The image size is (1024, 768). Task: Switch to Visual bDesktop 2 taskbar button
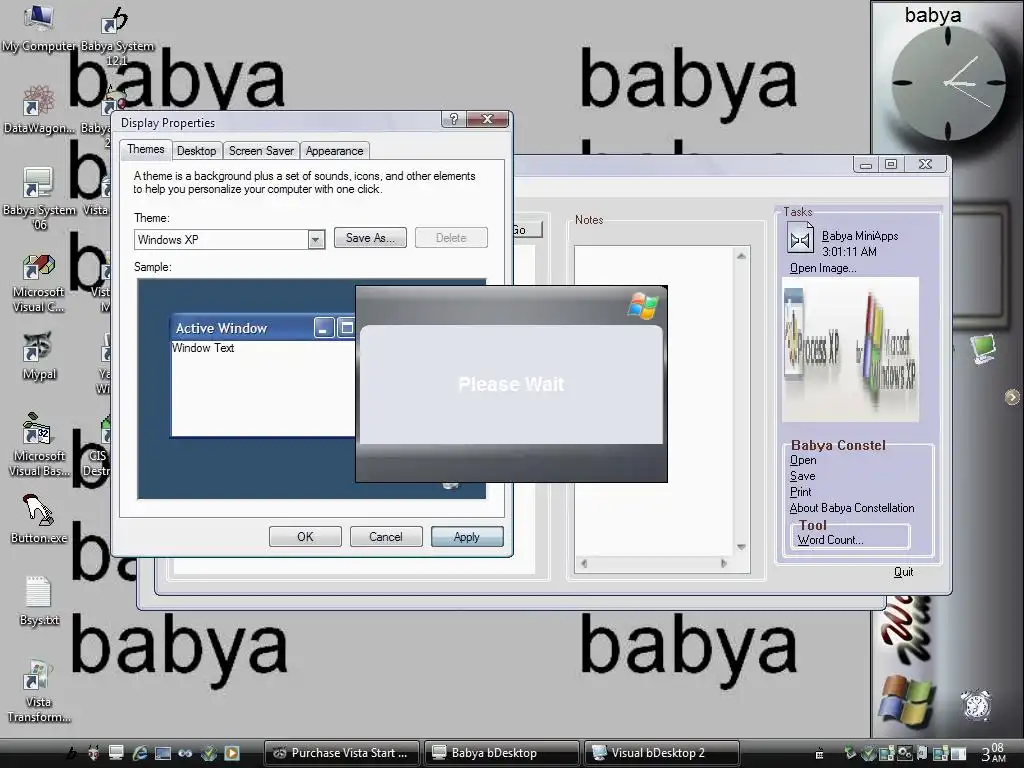[662, 753]
